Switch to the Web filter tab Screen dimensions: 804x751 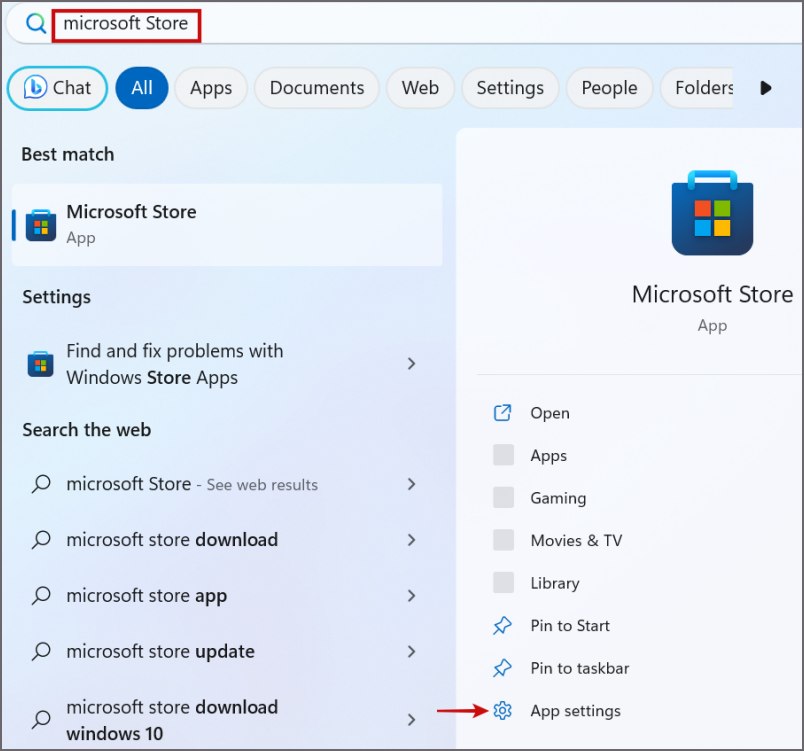click(x=420, y=88)
